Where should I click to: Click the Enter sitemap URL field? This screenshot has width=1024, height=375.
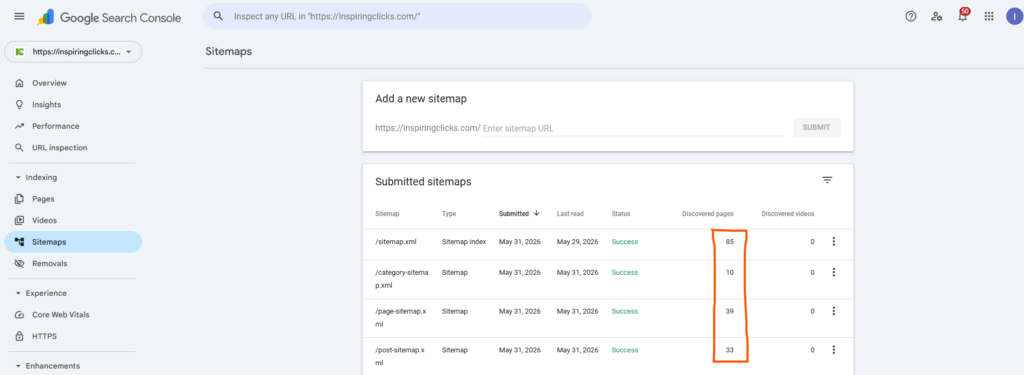633,128
